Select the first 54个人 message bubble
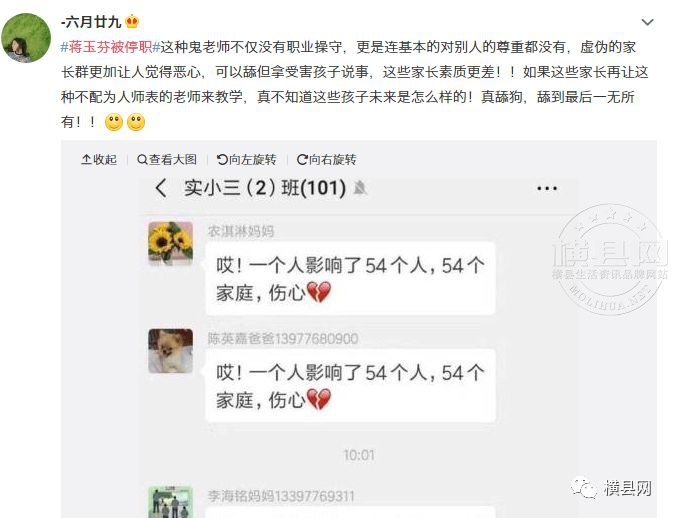Image resolution: width=673 pixels, height=518 pixels. [x=350, y=279]
